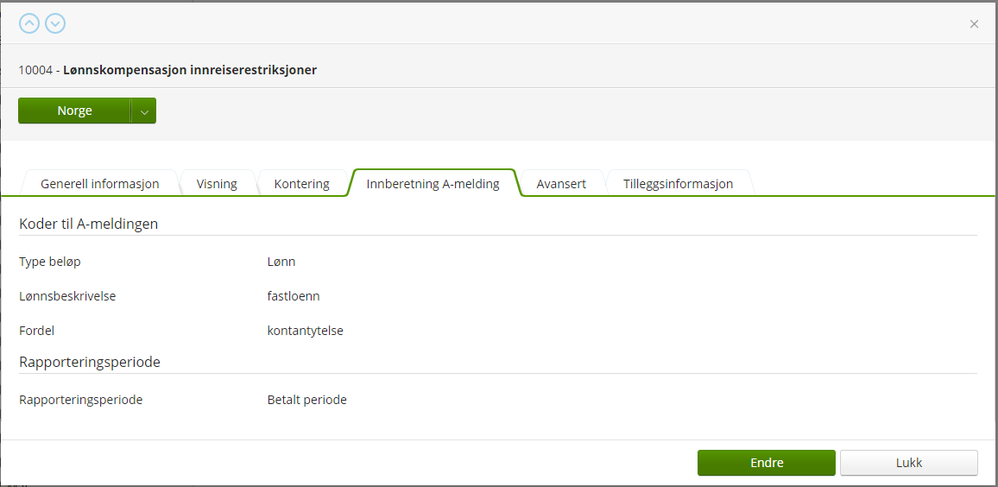Image resolution: width=998 pixels, height=487 pixels.
Task: Select the Innberetning A-melding tab
Action: tap(432, 184)
